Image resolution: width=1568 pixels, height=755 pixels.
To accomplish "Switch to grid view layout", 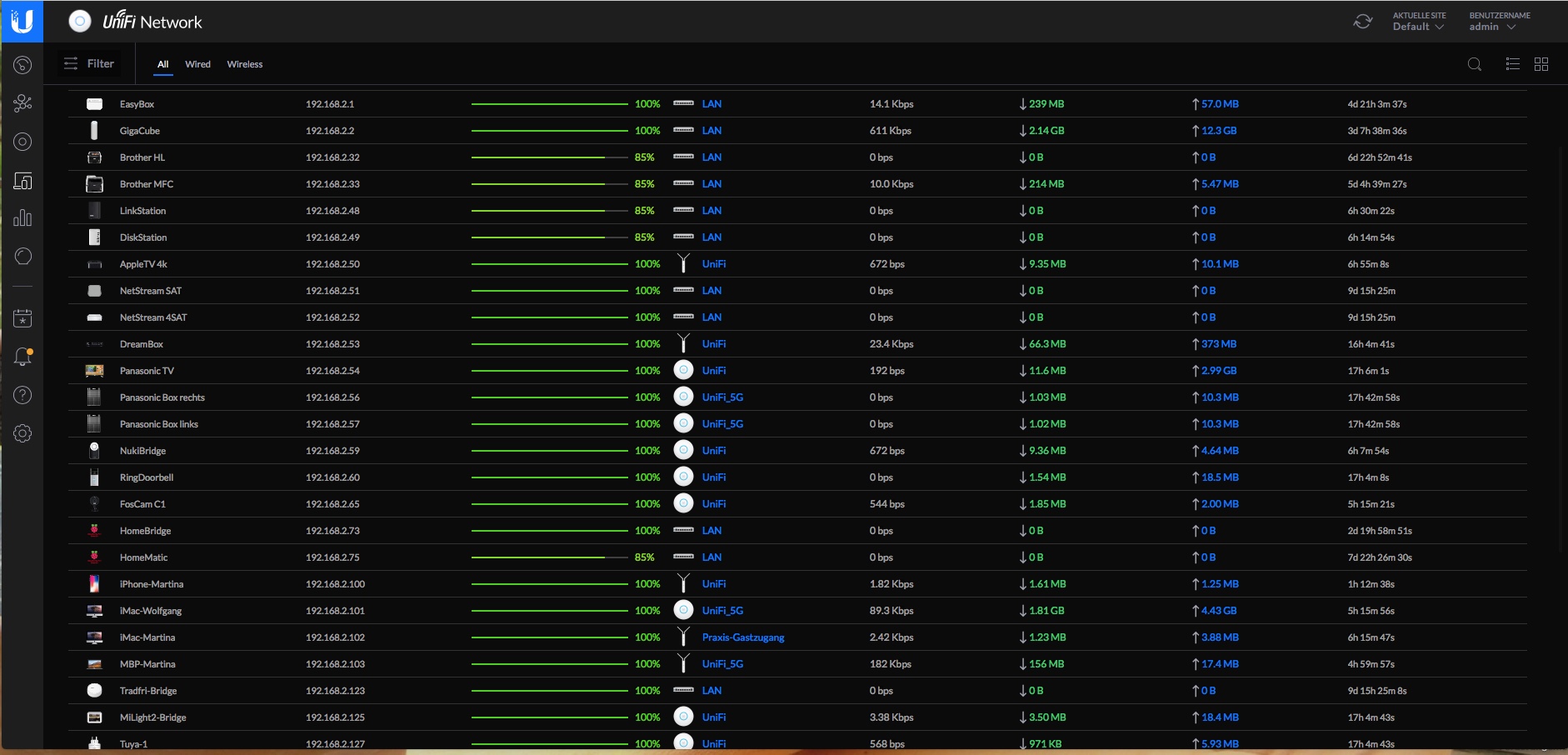I will (1541, 64).
